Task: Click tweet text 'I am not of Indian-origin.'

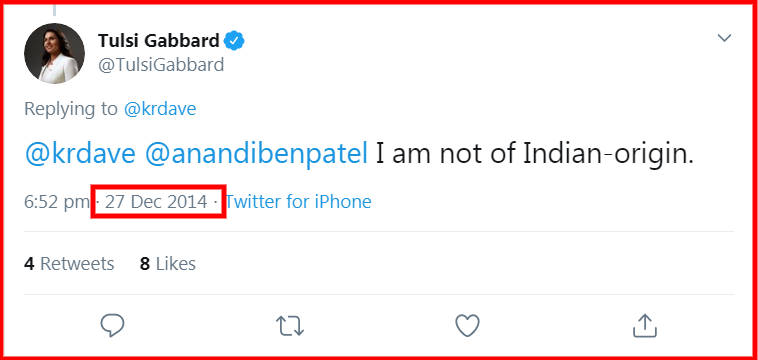Action: [535, 154]
